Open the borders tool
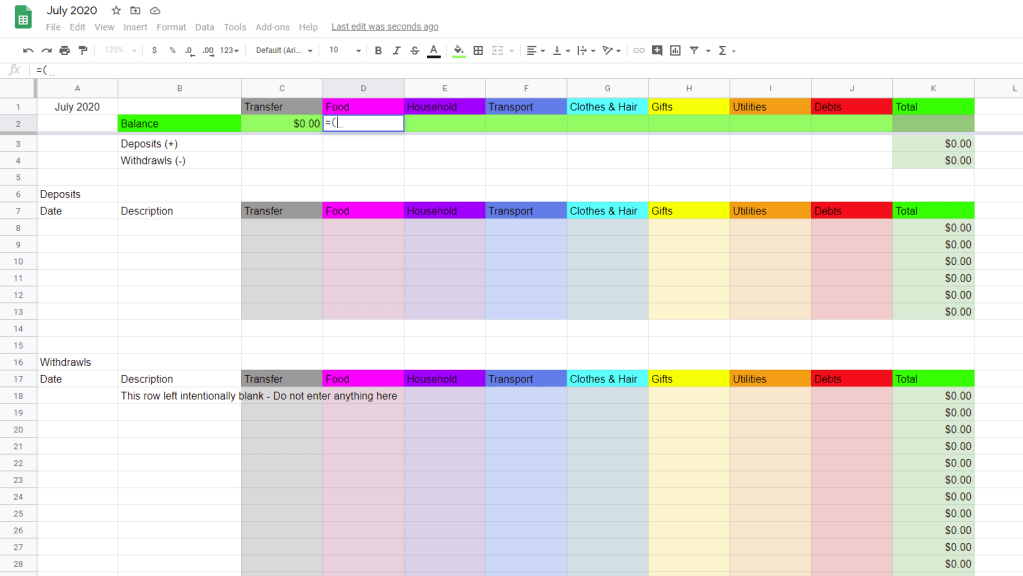The height and width of the screenshot is (576, 1023). tap(478, 50)
